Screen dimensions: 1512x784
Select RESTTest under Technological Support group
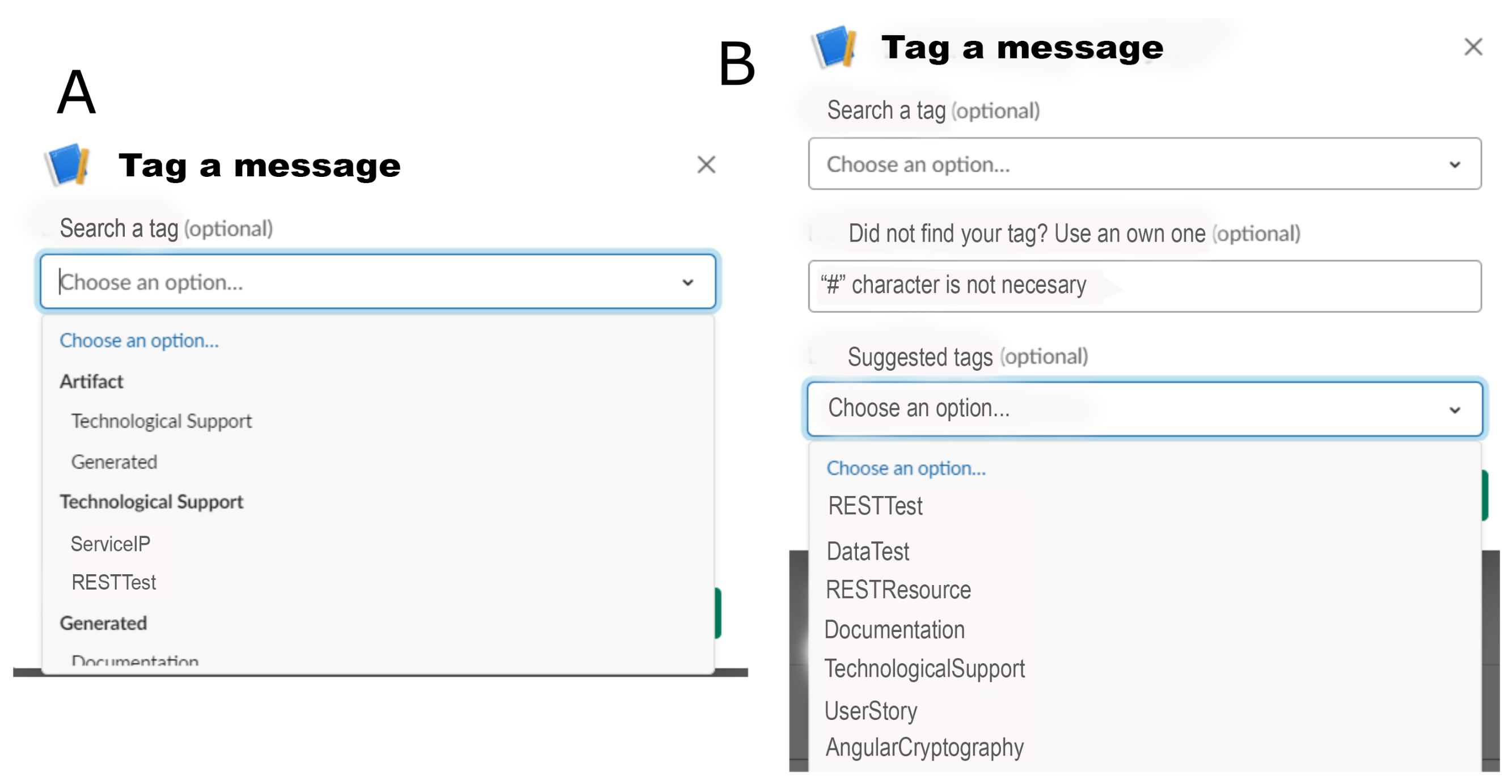click(x=114, y=583)
